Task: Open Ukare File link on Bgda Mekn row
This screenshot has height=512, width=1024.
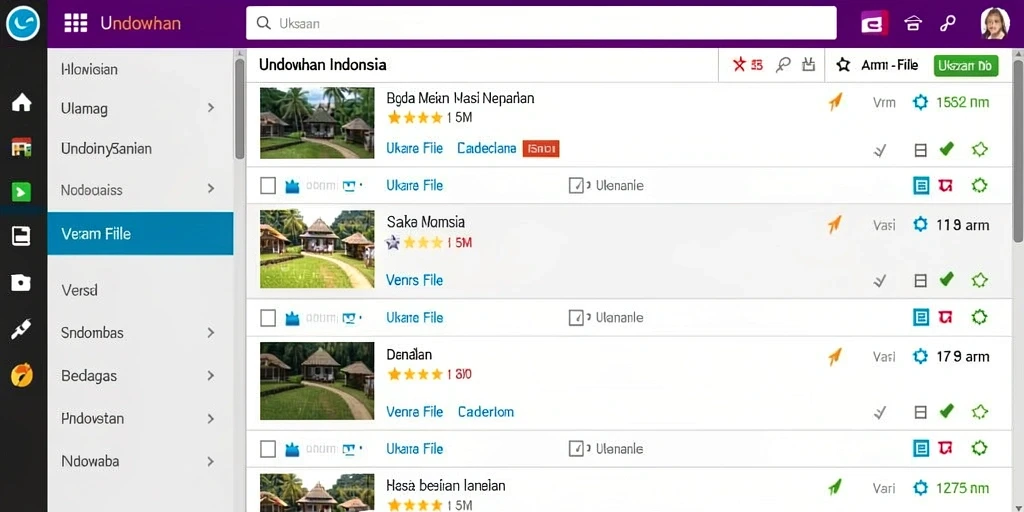Action: coord(415,148)
